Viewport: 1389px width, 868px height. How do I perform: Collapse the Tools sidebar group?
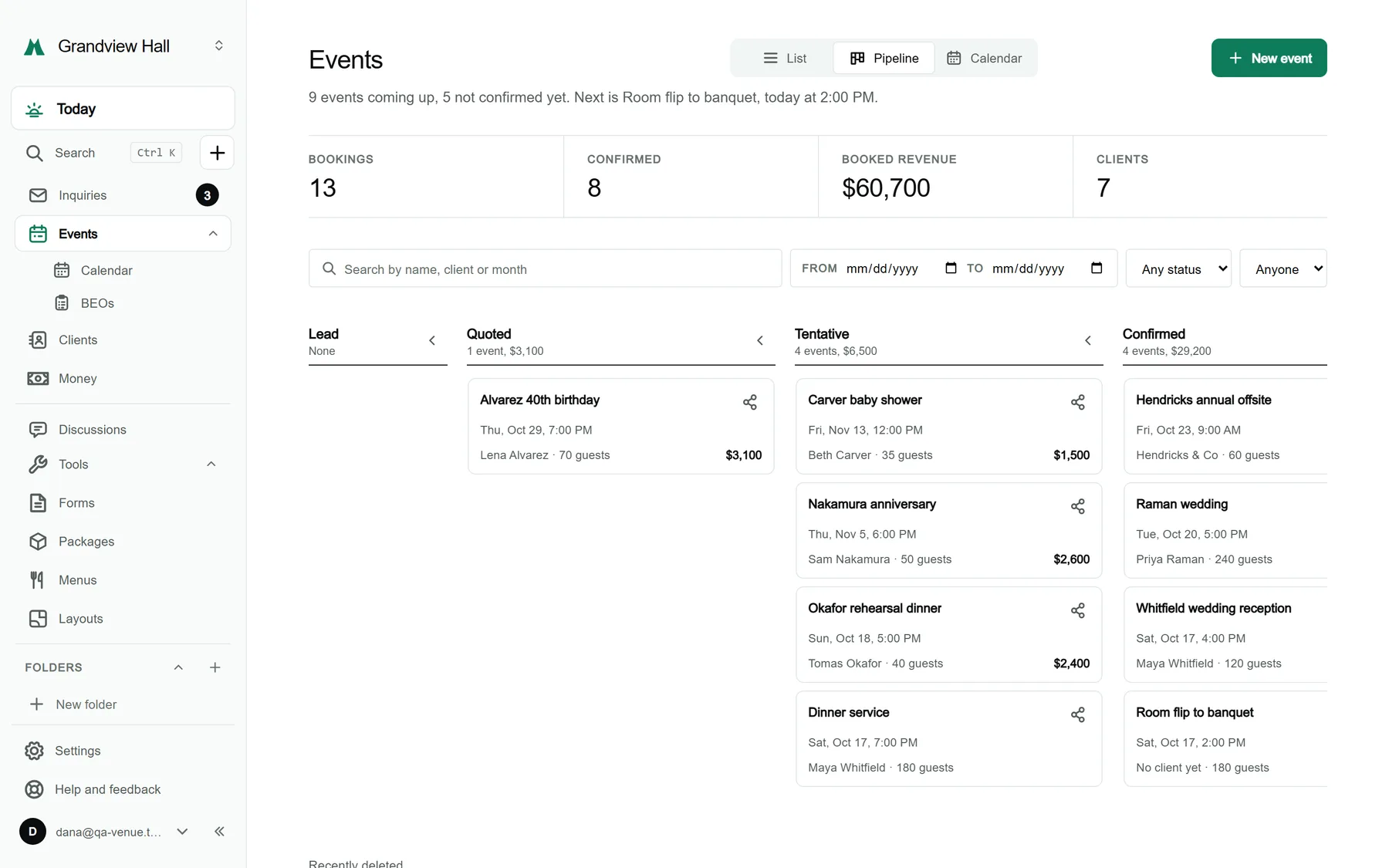pos(211,464)
